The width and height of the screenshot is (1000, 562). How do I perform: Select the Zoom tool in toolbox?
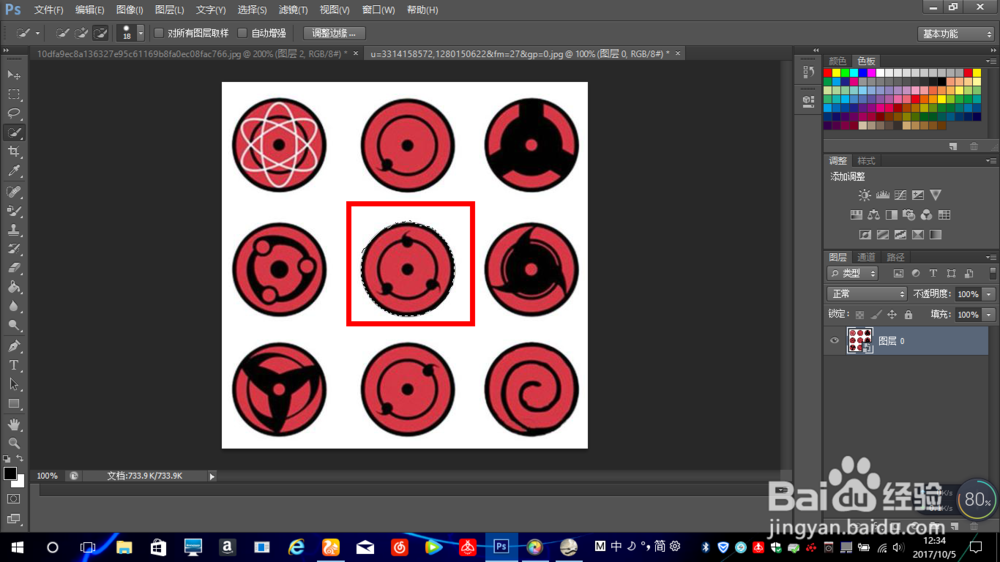click(13, 443)
